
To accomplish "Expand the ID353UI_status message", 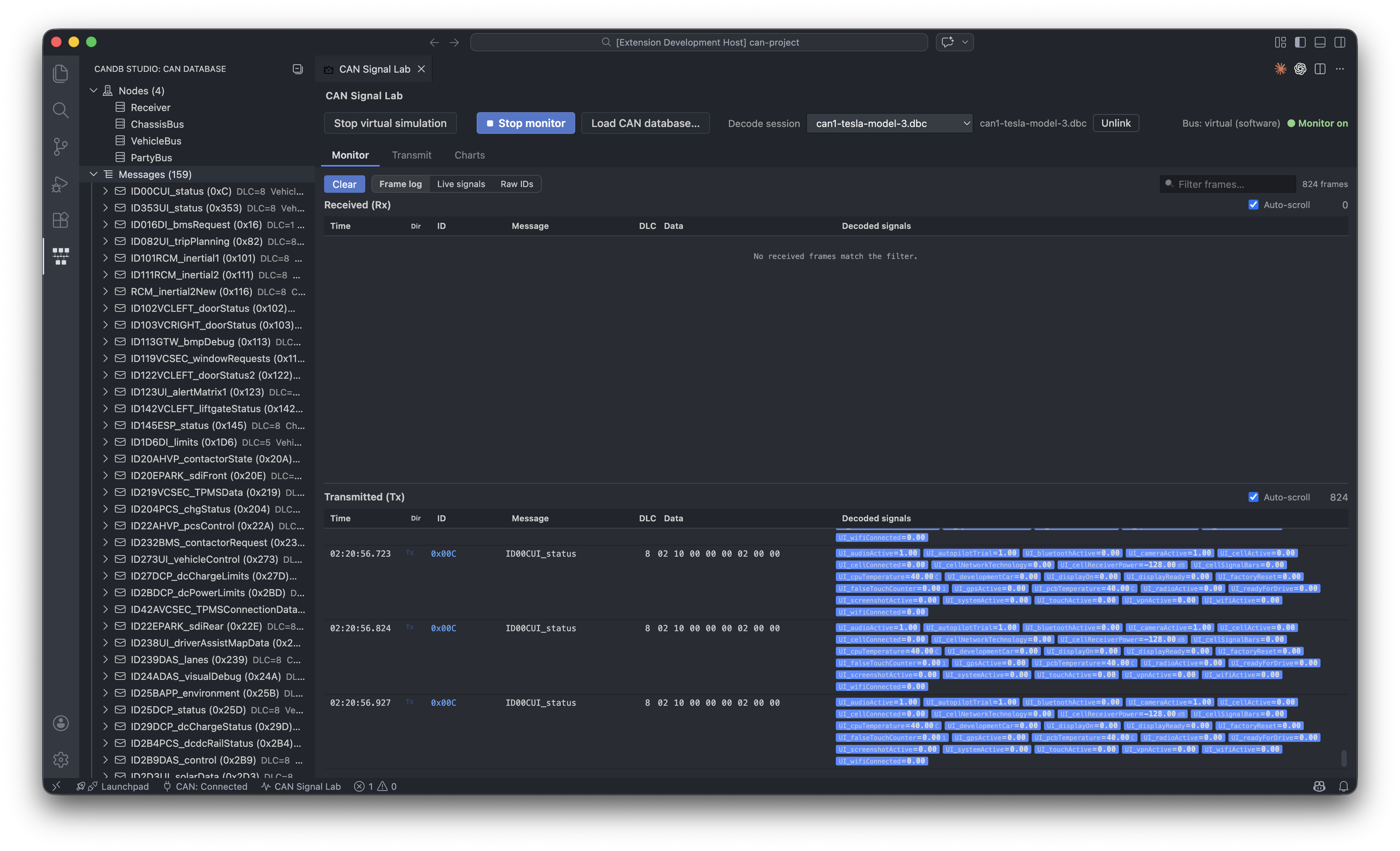I will point(105,208).
